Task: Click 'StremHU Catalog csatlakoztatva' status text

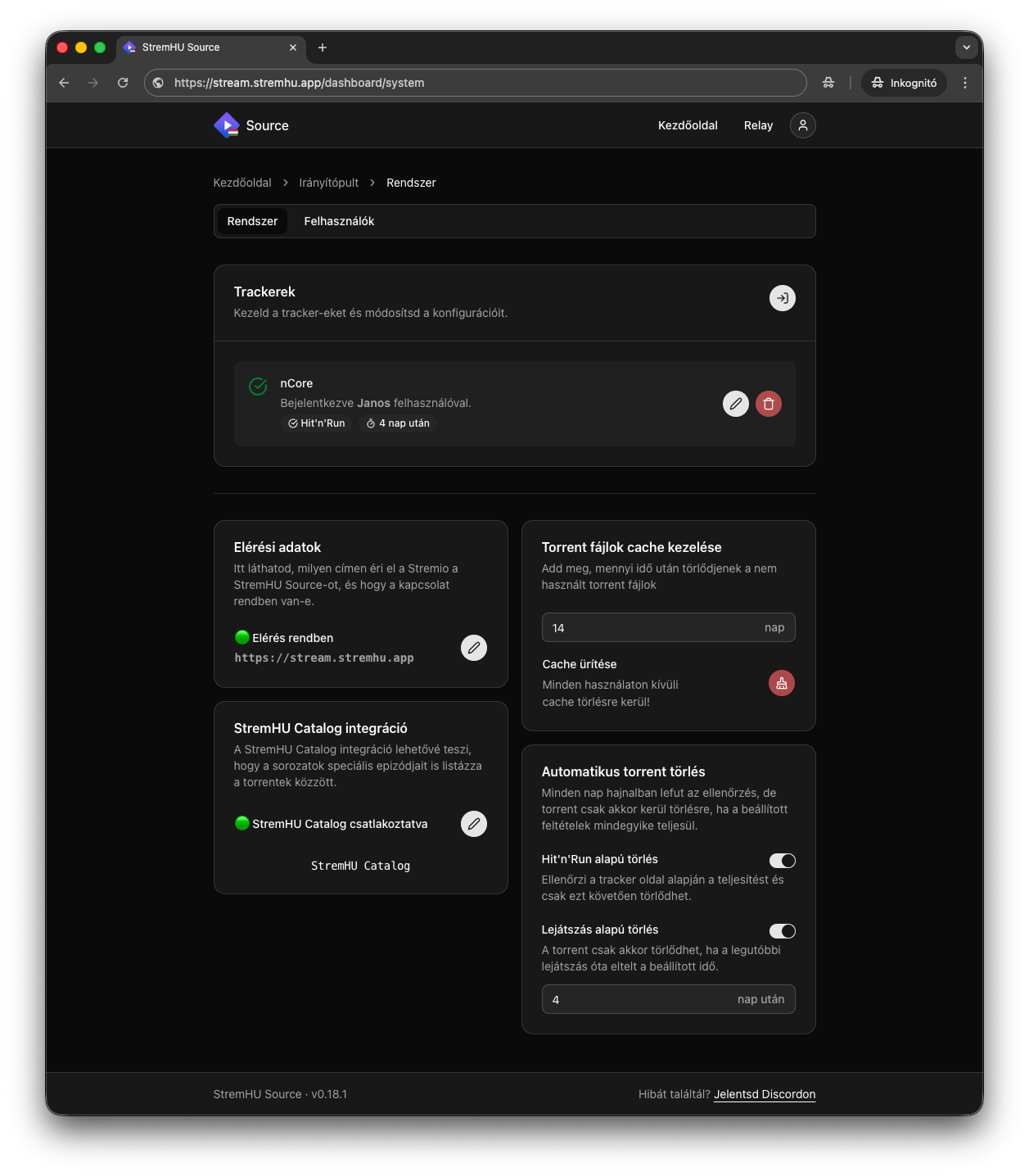Action: [340, 824]
